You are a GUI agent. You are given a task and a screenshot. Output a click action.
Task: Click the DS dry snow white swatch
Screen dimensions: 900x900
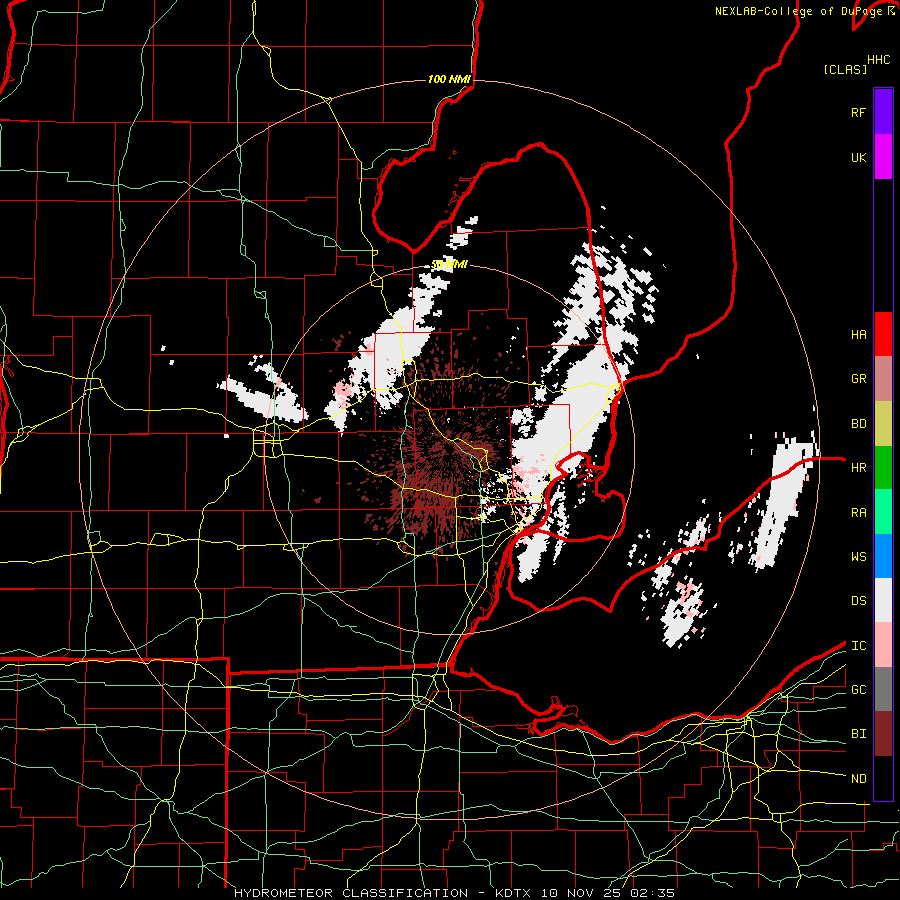point(883,600)
